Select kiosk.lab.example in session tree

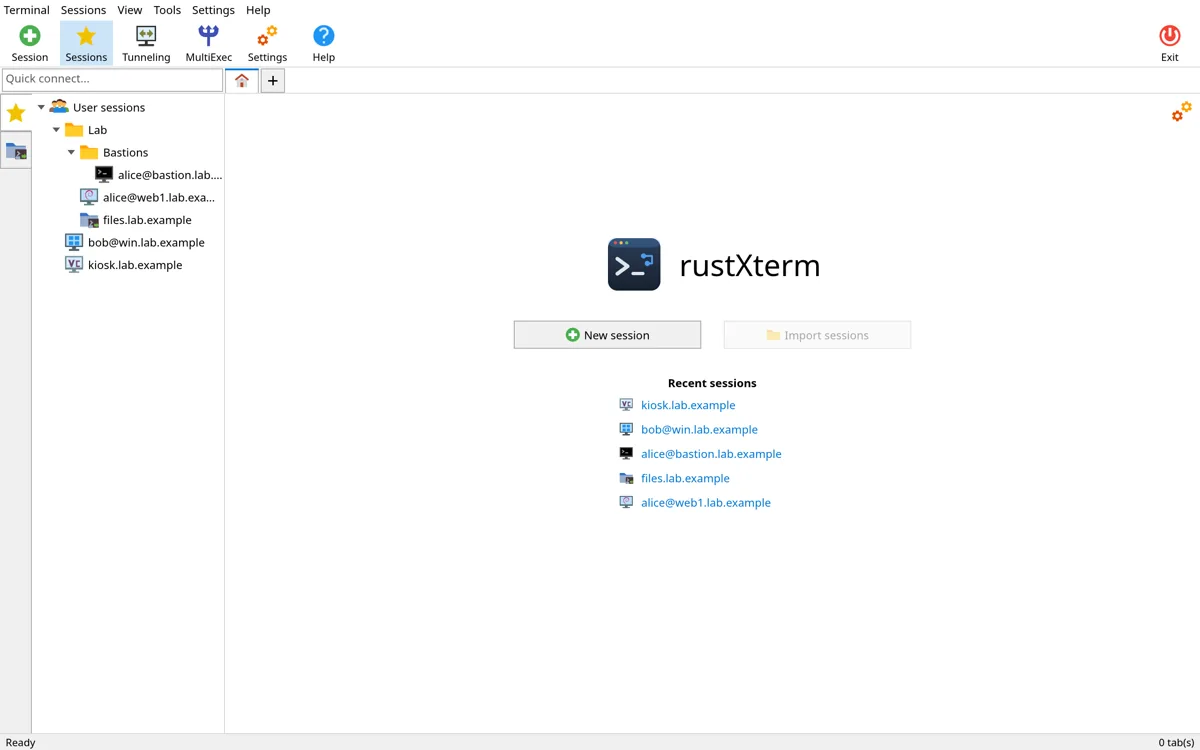coord(135,265)
